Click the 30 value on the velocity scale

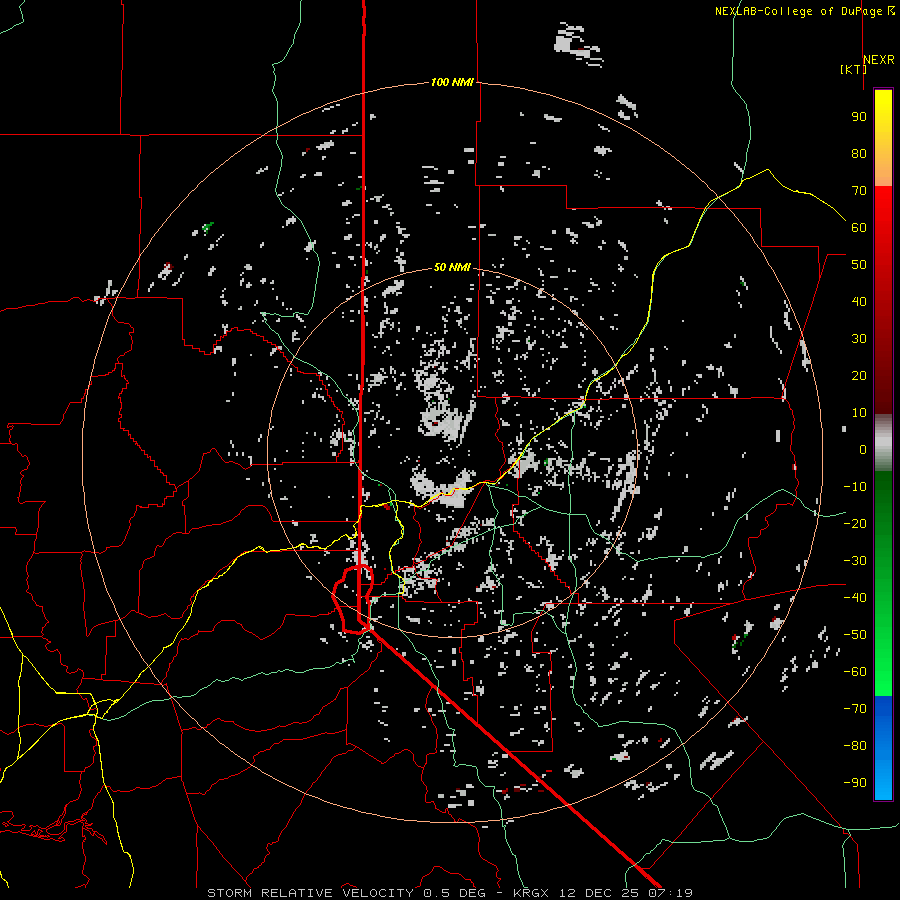tap(859, 339)
